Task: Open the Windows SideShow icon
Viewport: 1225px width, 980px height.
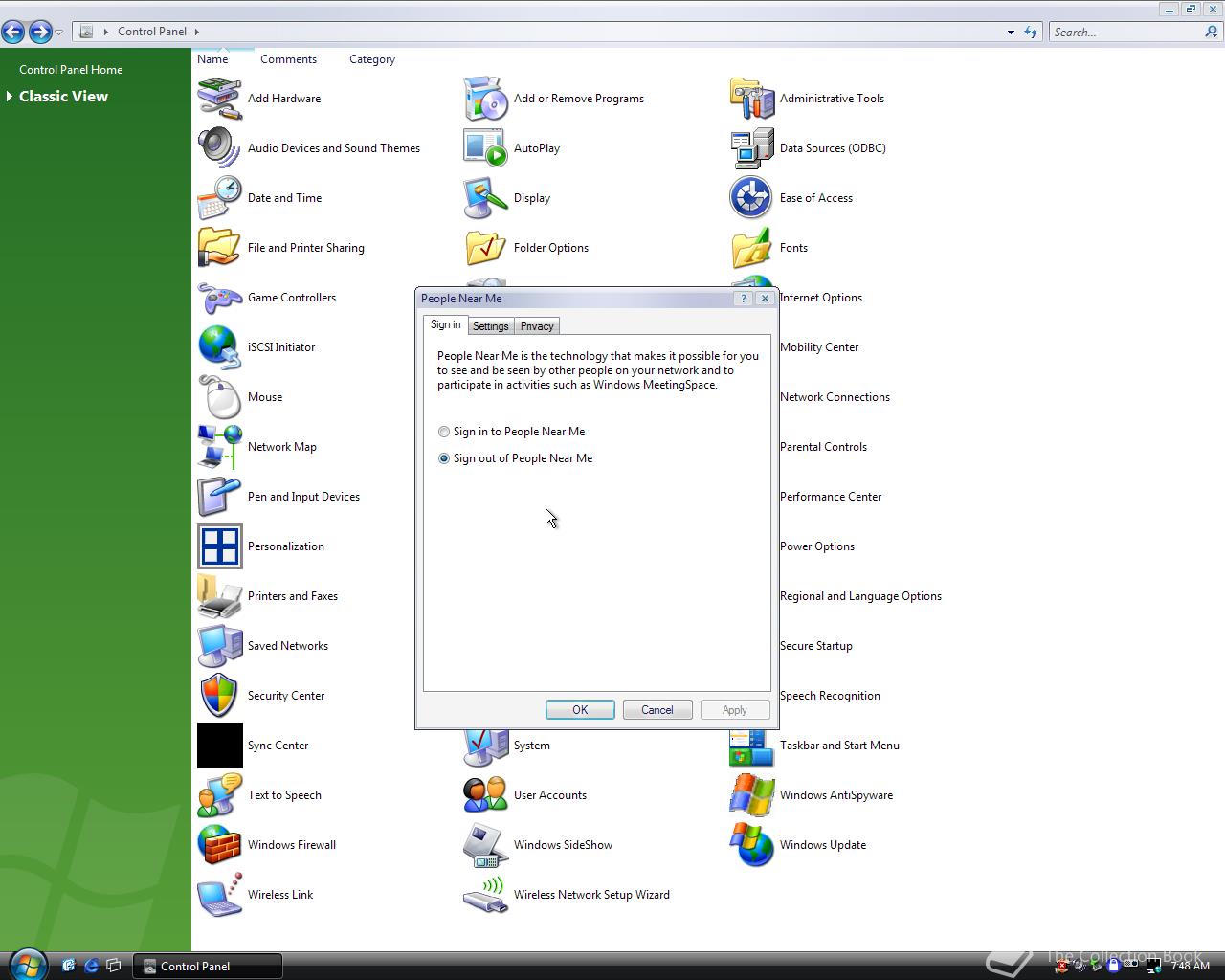Action: point(485,845)
